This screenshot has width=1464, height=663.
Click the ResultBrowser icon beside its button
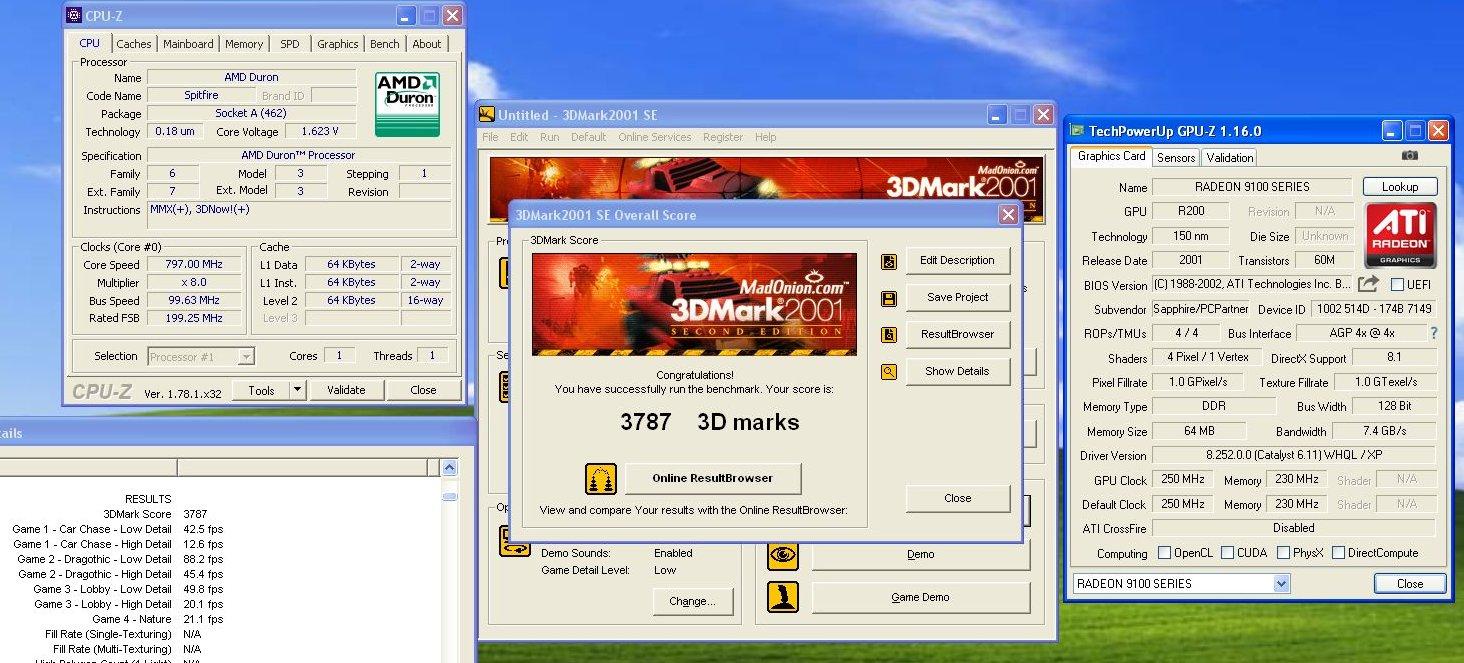(889, 335)
